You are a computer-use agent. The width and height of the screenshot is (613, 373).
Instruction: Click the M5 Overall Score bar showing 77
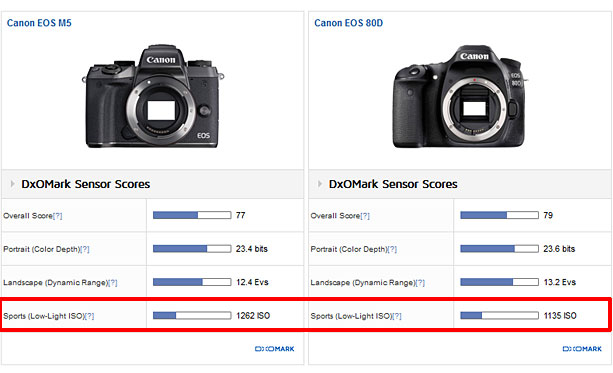[x=192, y=215]
